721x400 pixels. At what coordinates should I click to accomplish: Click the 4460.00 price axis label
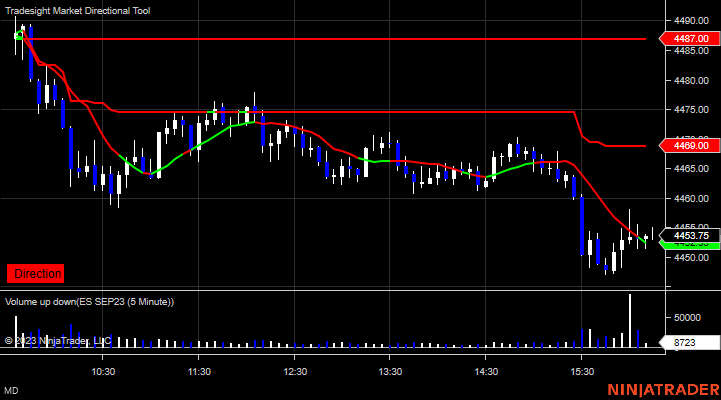coord(691,199)
